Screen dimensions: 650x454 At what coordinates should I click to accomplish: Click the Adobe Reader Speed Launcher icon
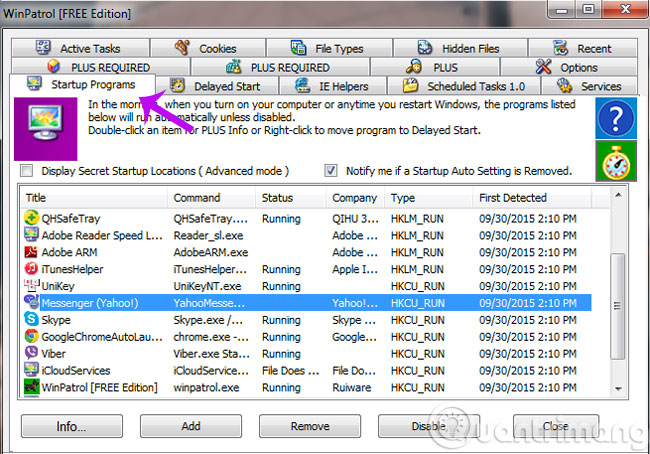(x=32, y=235)
